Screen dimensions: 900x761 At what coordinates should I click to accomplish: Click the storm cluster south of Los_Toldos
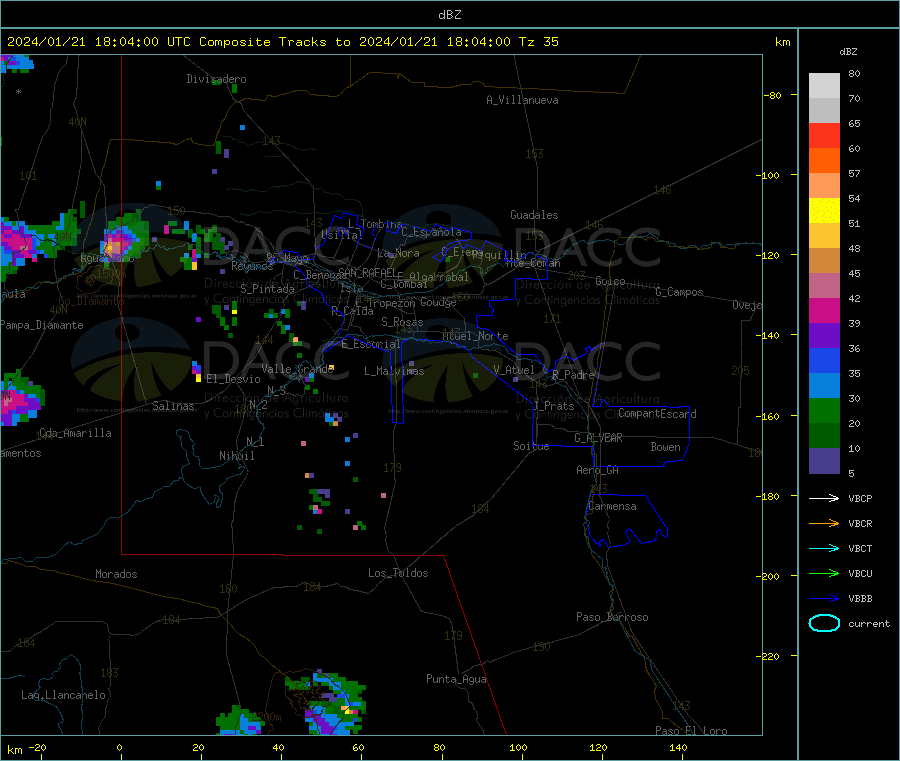(329, 702)
